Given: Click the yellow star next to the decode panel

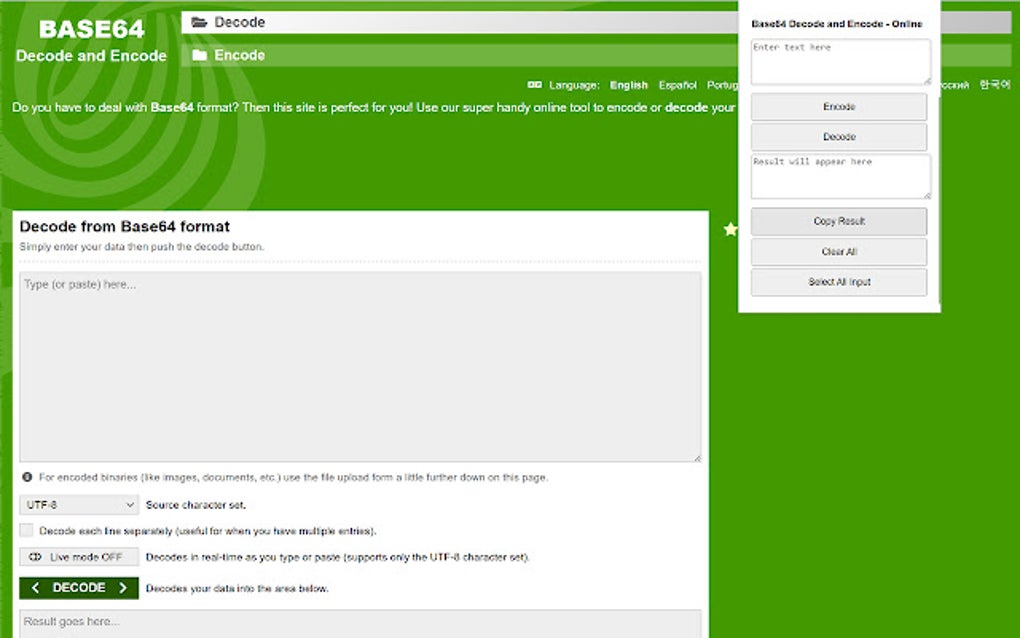Looking at the screenshot, I should click(x=730, y=229).
